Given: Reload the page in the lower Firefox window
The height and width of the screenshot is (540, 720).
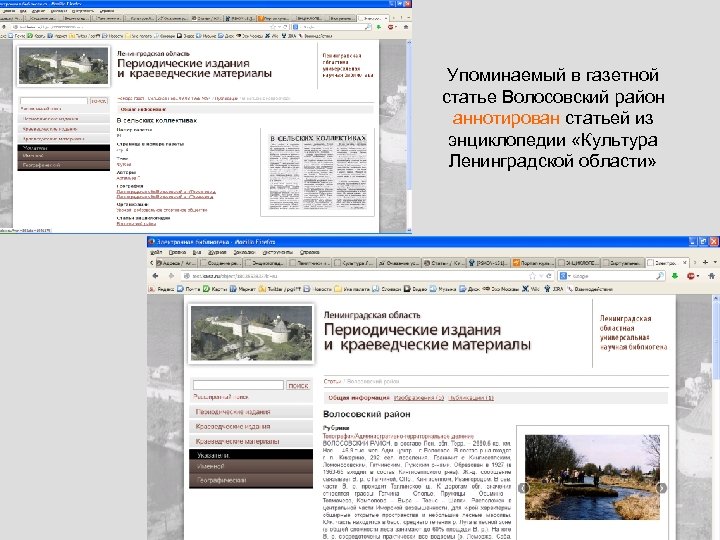Looking at the screenshot, I should pos(548,276).
